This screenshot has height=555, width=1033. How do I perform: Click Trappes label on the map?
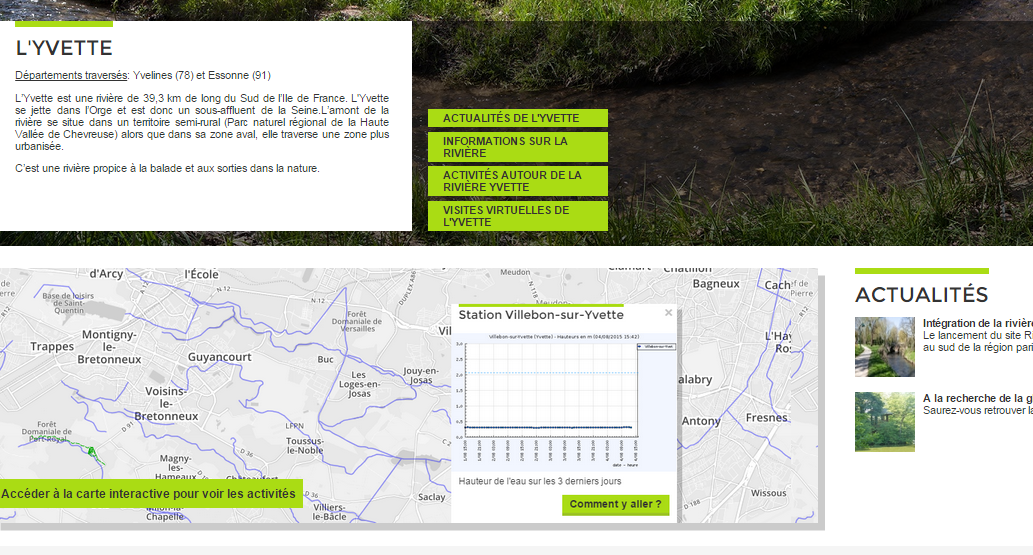click(x=52, y=347)
